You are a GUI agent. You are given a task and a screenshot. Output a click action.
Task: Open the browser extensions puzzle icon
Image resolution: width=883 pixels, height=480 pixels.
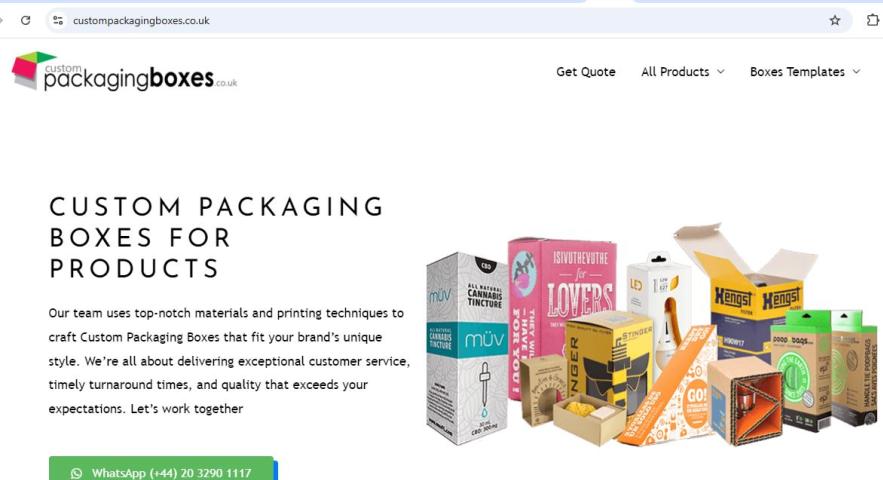coord(872,20)
